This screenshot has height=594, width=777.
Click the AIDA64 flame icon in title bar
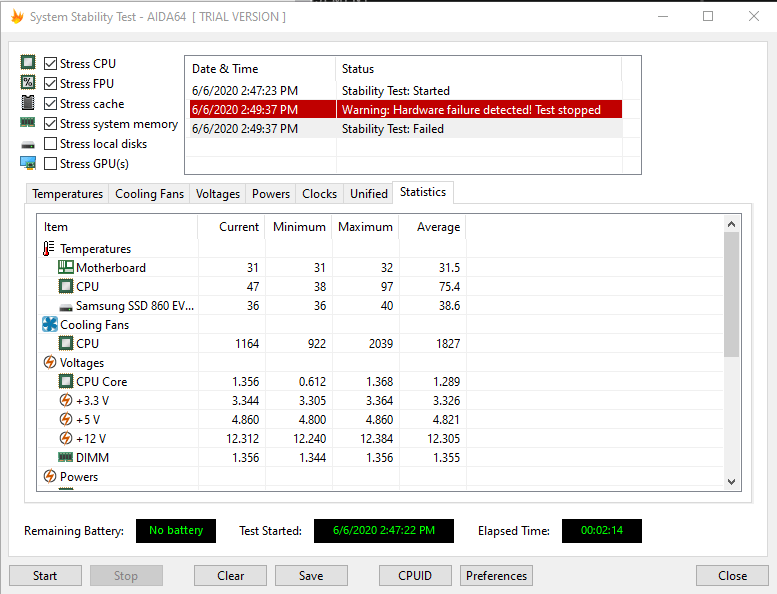(x=17, y=16)
